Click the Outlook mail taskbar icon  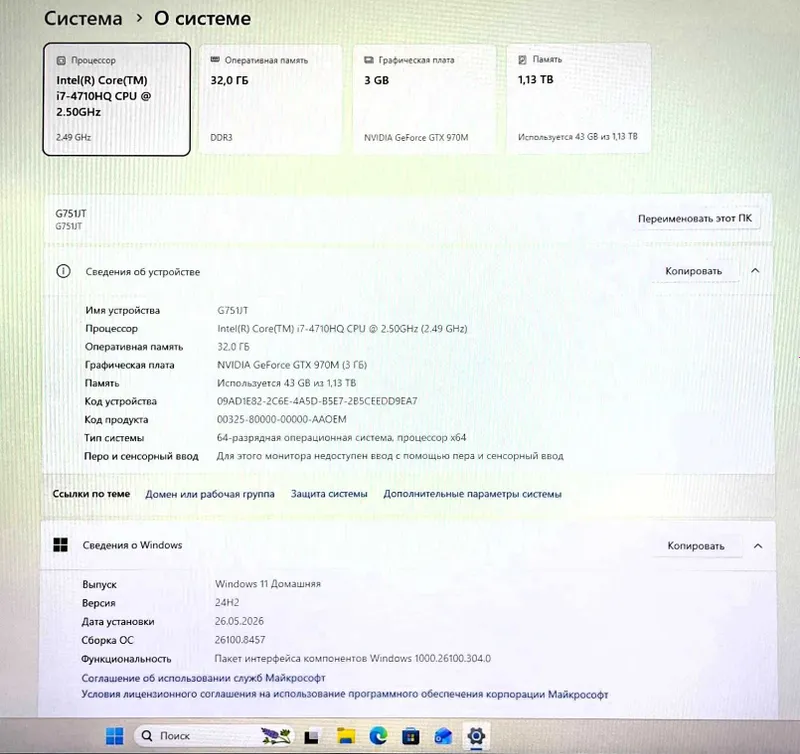click(x=443, y=736)
